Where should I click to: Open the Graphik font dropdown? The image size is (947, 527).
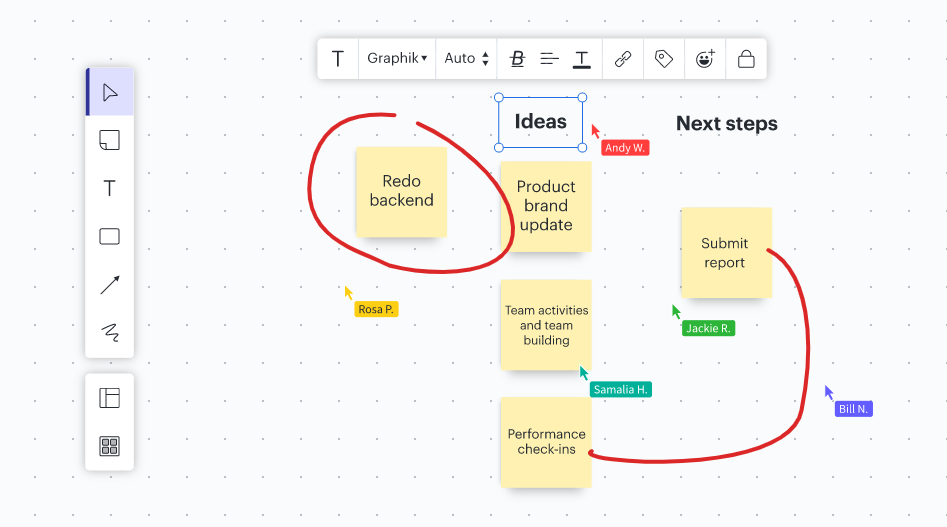pyautogui.click(x=397, y=59)
